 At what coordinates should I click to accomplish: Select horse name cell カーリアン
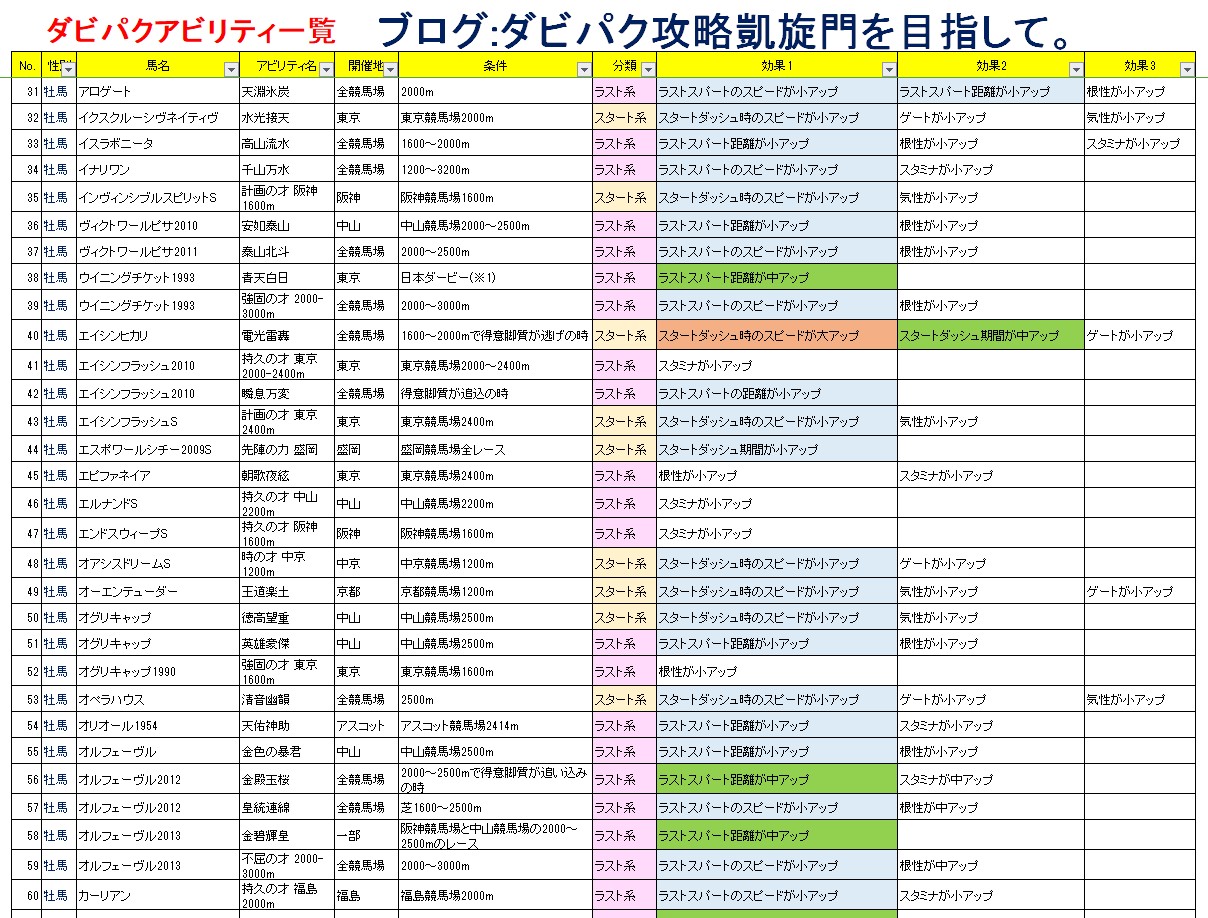158,895
